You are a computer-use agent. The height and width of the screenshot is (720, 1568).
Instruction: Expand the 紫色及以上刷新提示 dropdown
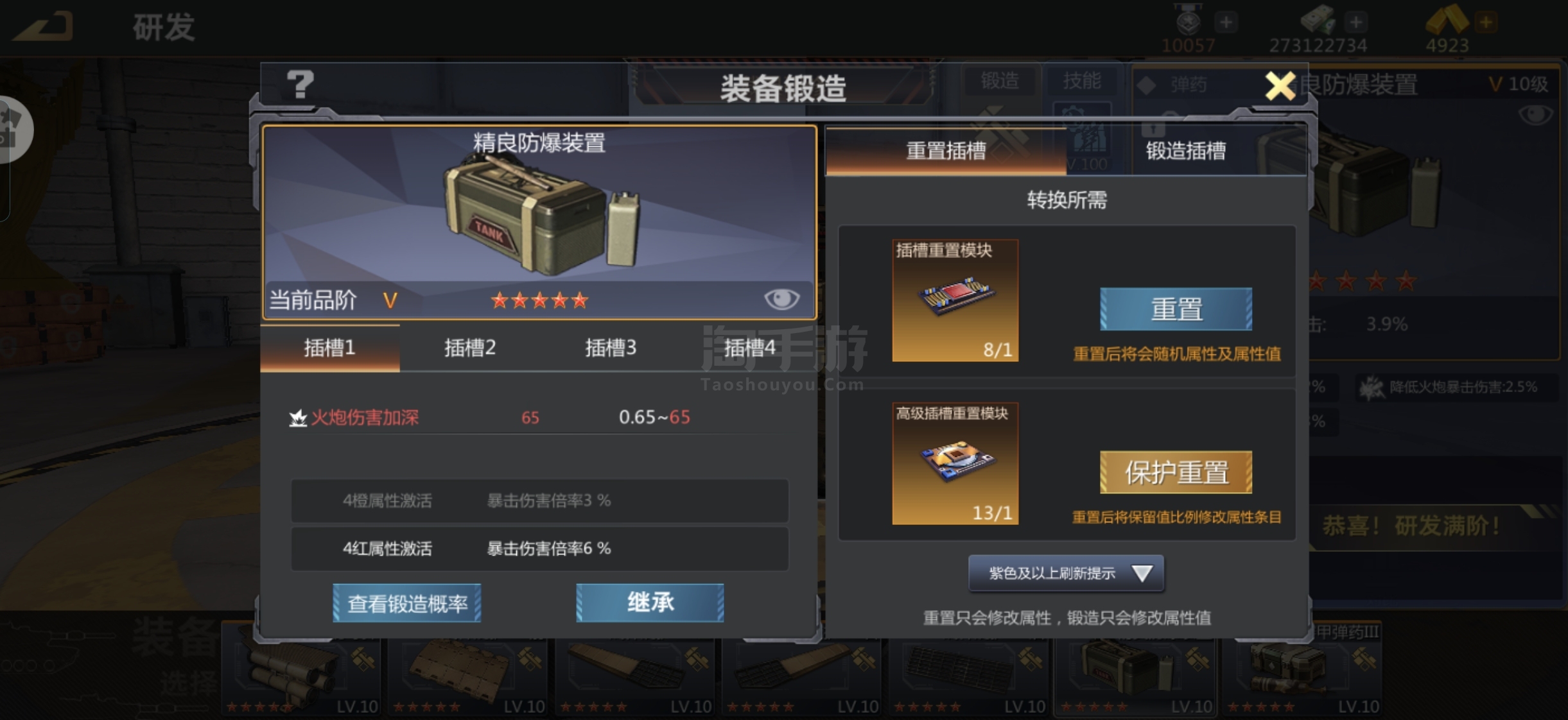(1066, 573)
